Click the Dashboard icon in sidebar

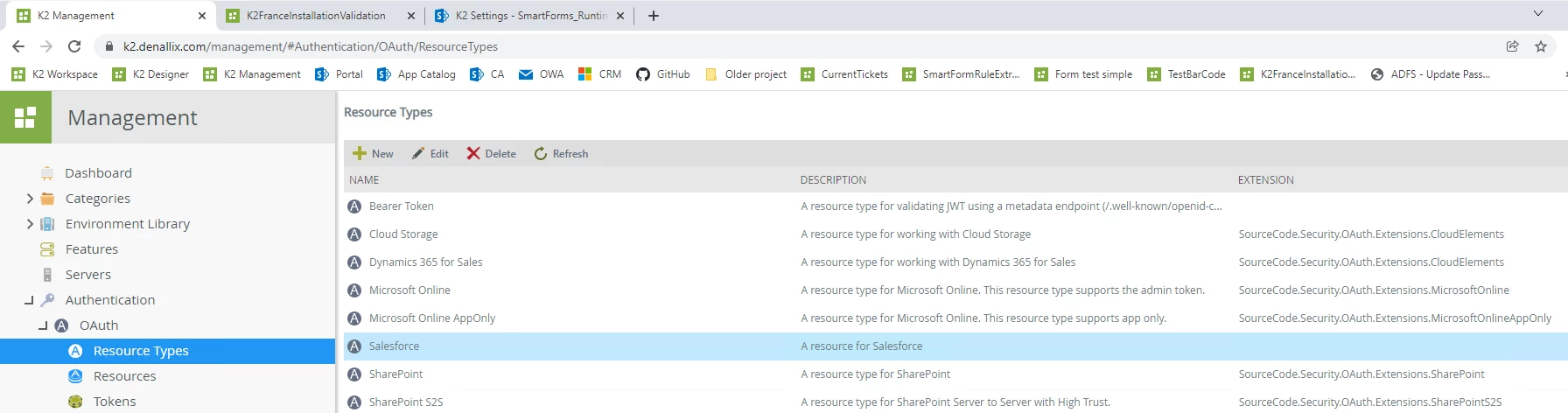[x=47, y=173]
